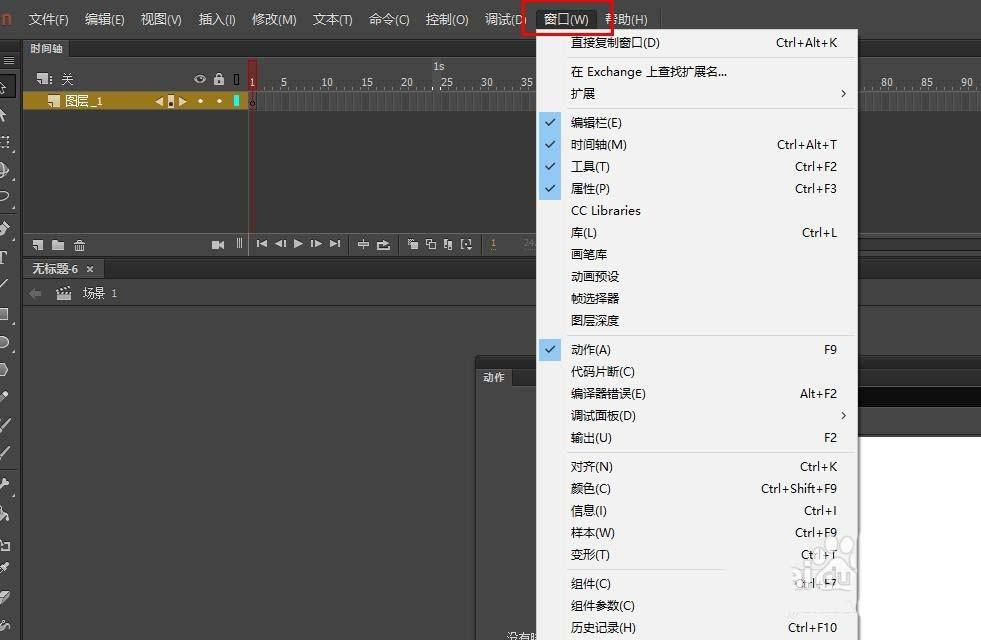Viewport: 981px width, 640px height.
Task: Lock the 图层_1 layer
Action: [219, 100]
